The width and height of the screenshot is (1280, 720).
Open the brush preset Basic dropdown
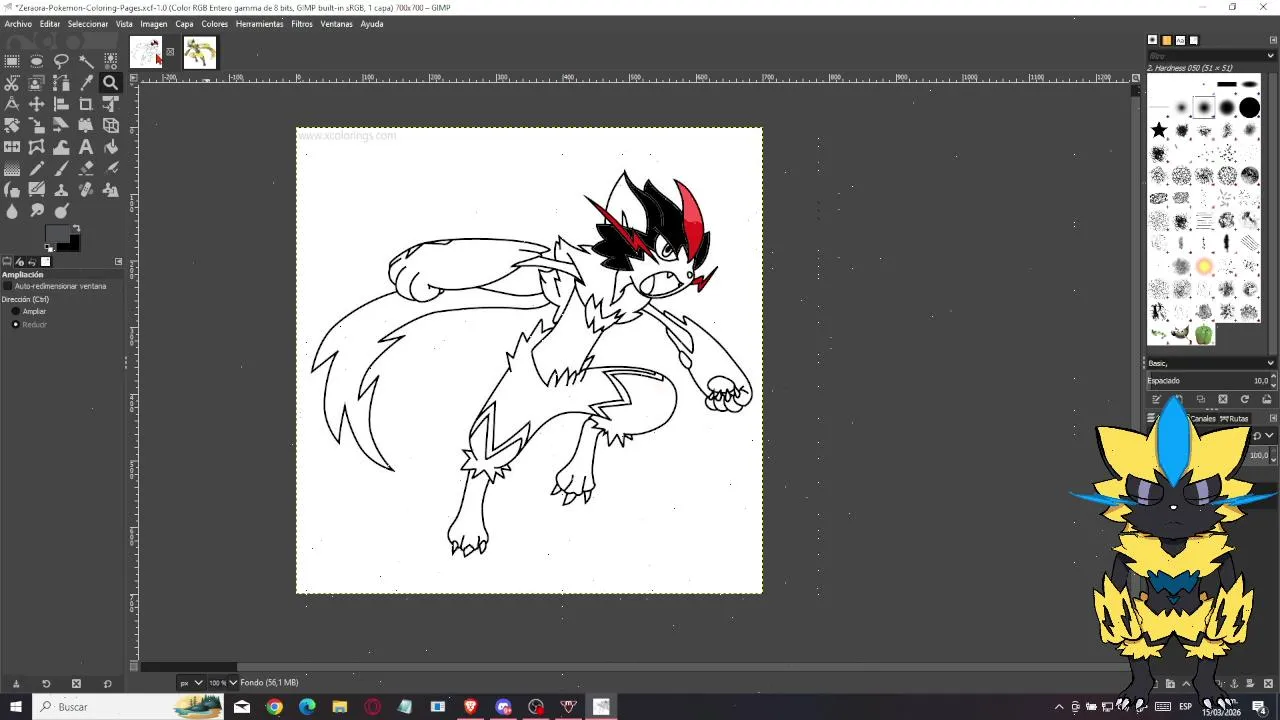tap(1211, 363)
